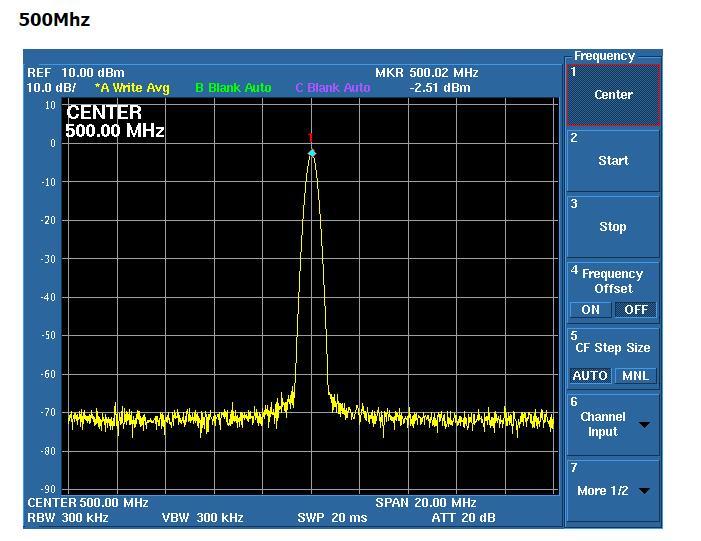Select the SWP 20 ms readout
Viewport: 701px width, 541px height.
coord(332,518)
